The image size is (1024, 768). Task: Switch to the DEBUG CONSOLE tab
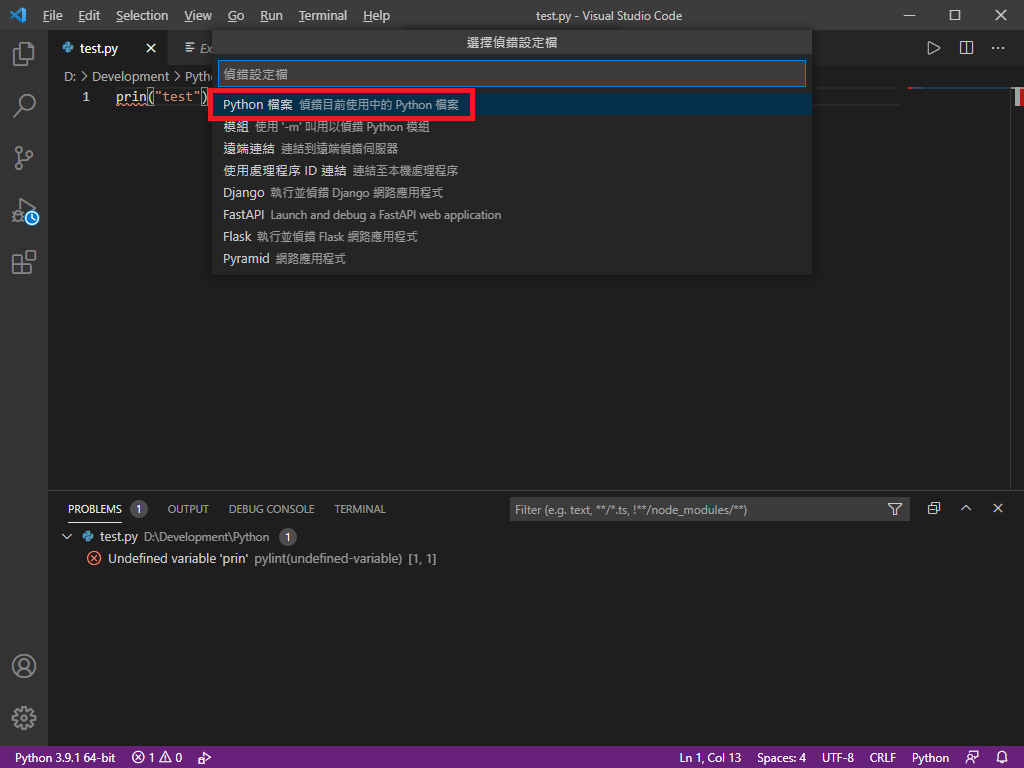point(271,509)
